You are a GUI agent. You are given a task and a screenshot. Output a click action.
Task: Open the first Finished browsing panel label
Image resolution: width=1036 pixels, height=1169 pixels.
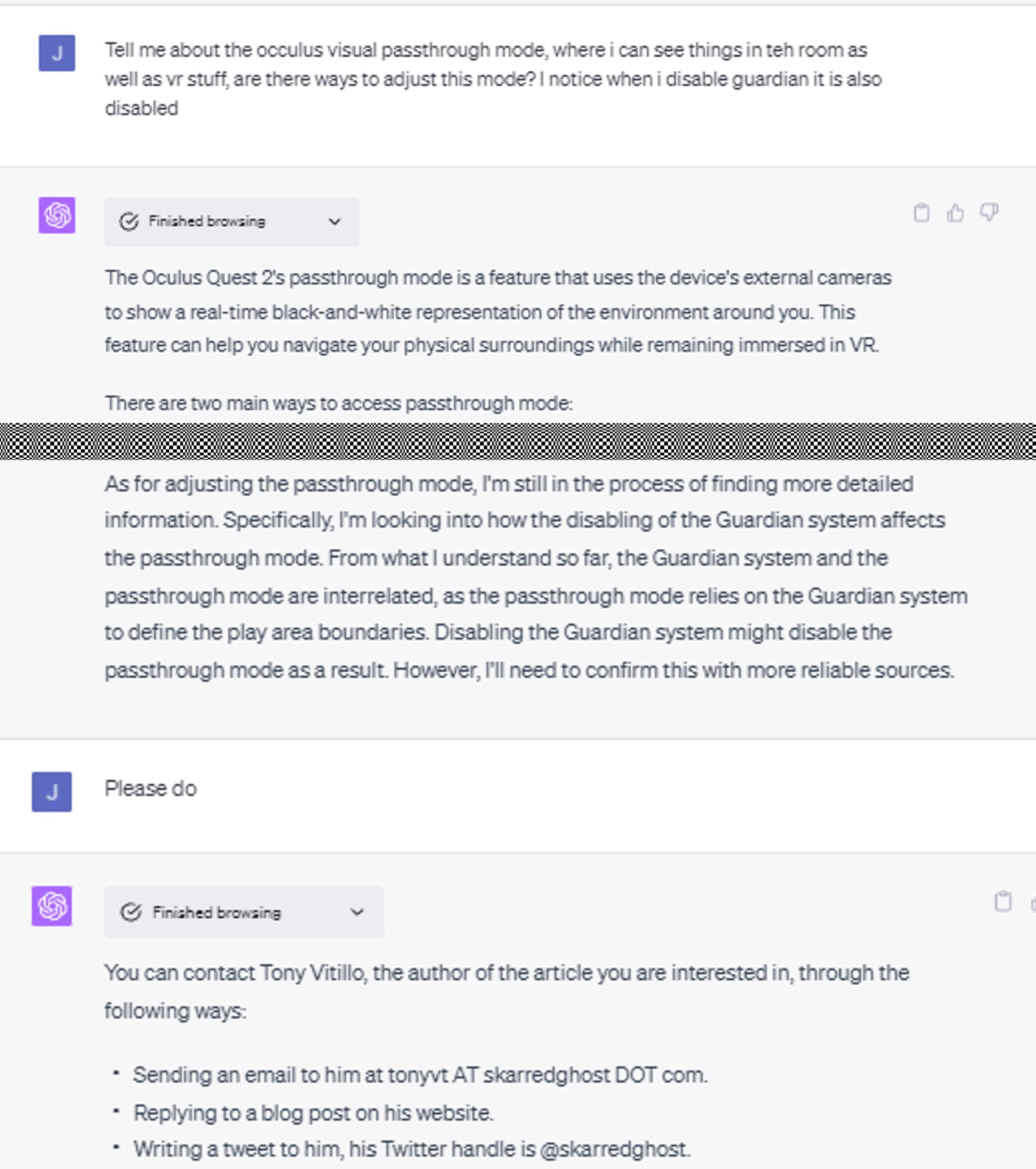click(207, 221)
